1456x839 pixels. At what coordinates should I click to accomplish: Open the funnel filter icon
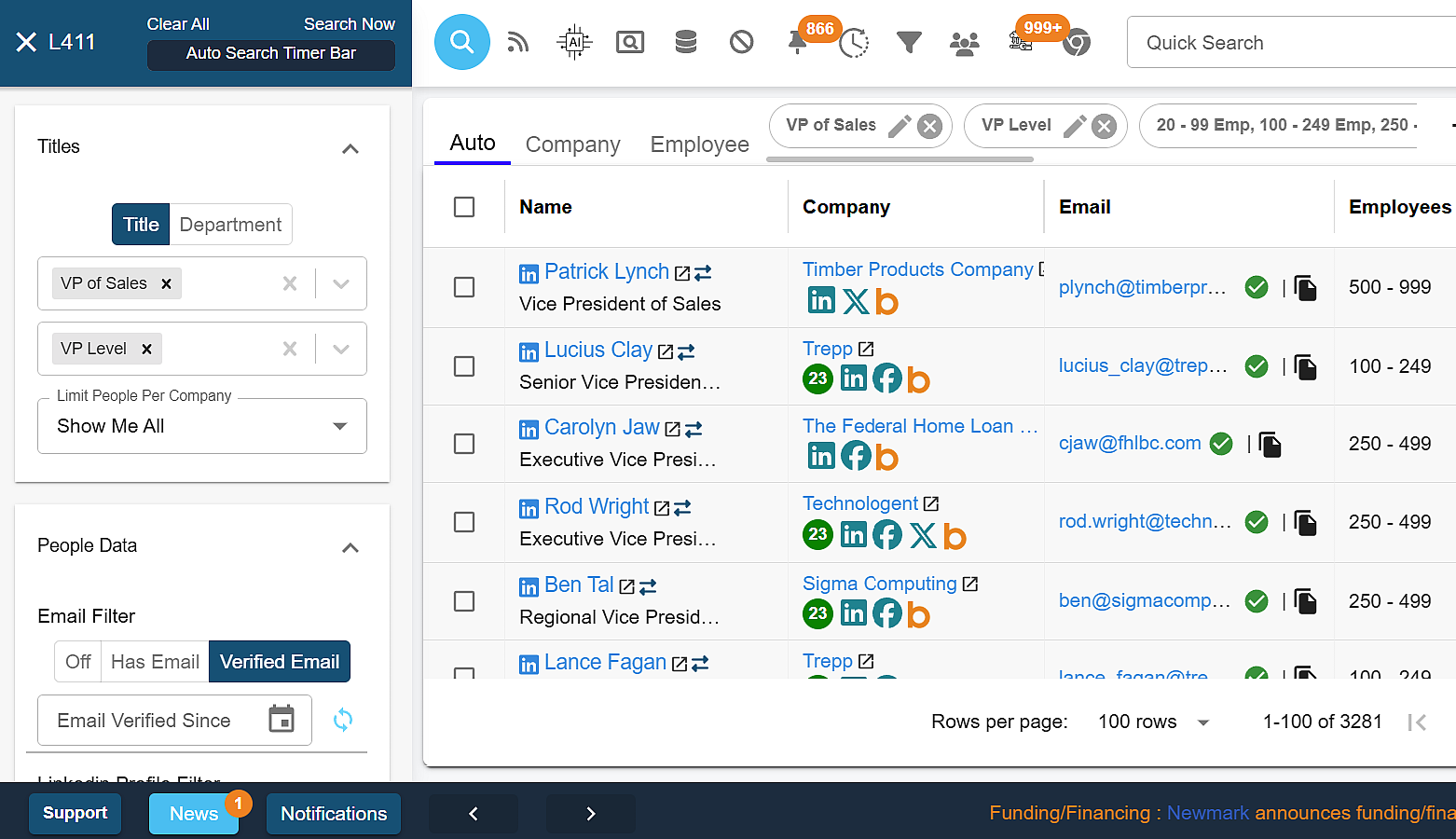click(909, 42)
